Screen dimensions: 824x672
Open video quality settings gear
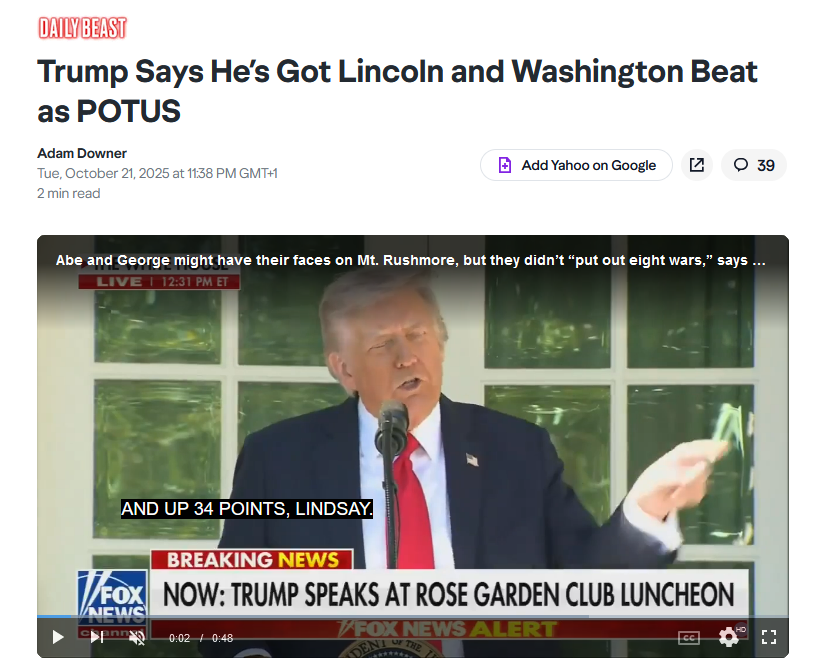click(x=729, y=637)
